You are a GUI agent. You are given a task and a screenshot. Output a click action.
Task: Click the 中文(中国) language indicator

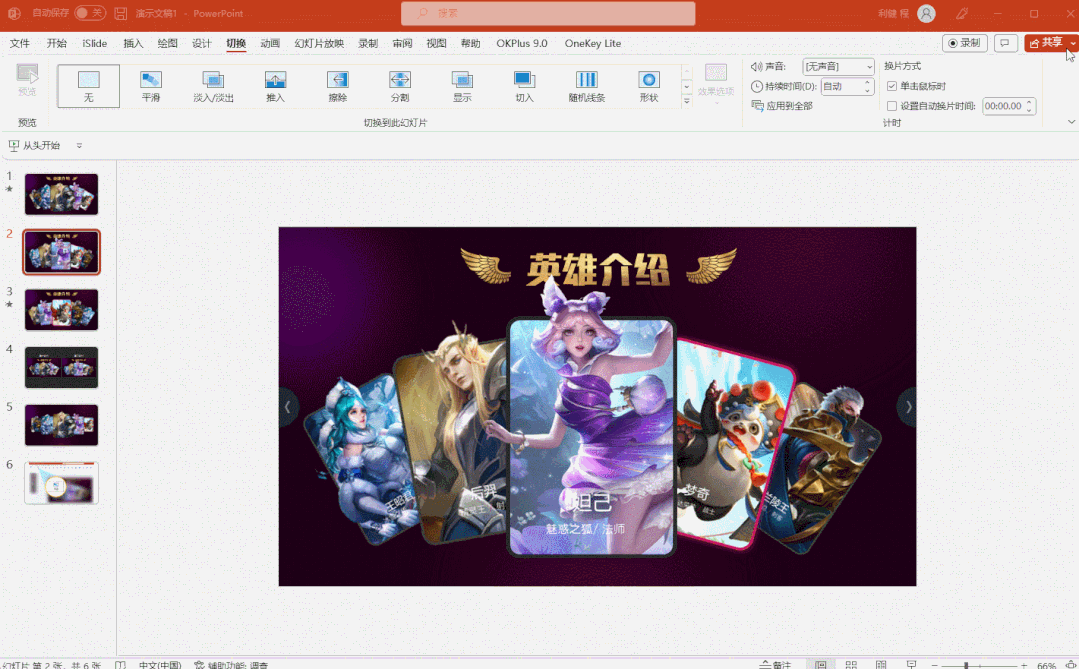pyautogui.click(x=160, y=665)
